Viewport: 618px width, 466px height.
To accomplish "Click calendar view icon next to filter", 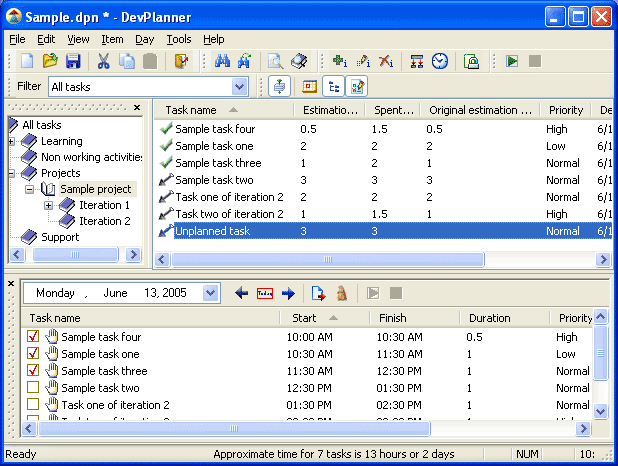I will tap(309, 86).
